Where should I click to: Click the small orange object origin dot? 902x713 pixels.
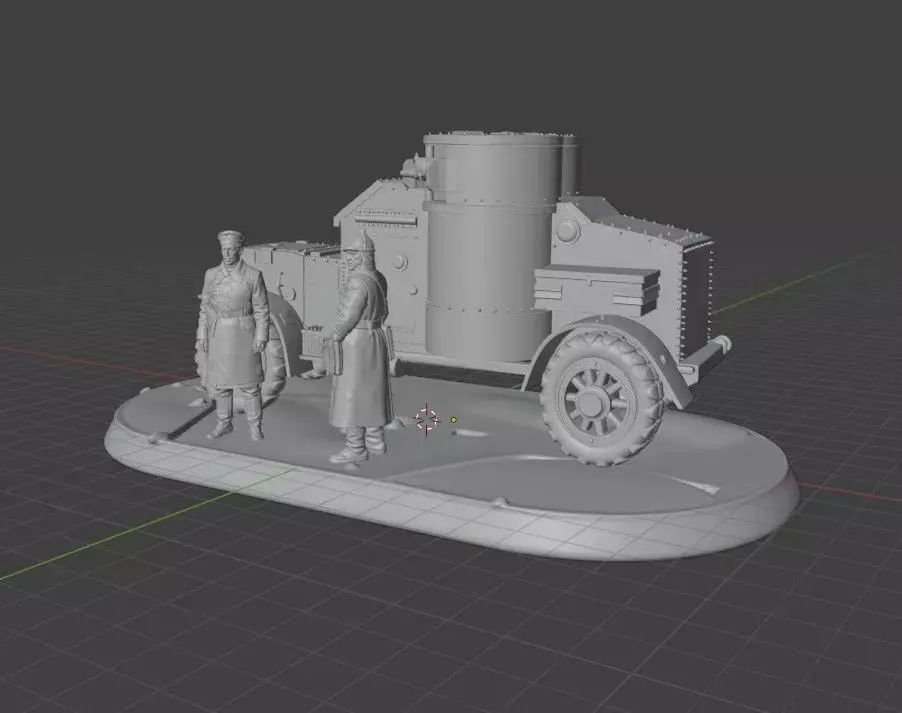(453, 420)
